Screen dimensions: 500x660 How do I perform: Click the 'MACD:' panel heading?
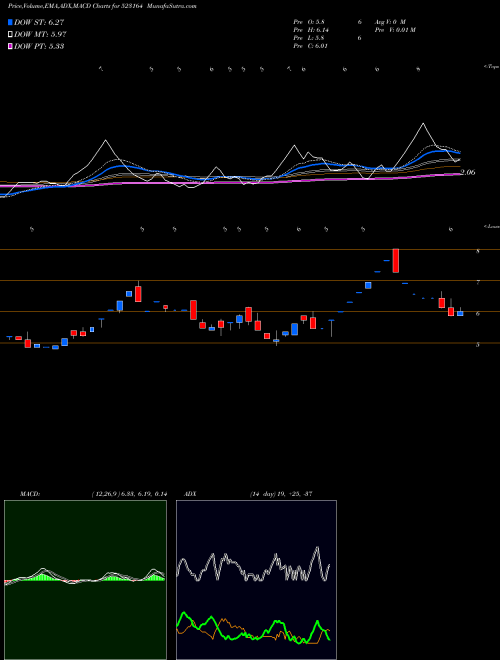[29, 494]
